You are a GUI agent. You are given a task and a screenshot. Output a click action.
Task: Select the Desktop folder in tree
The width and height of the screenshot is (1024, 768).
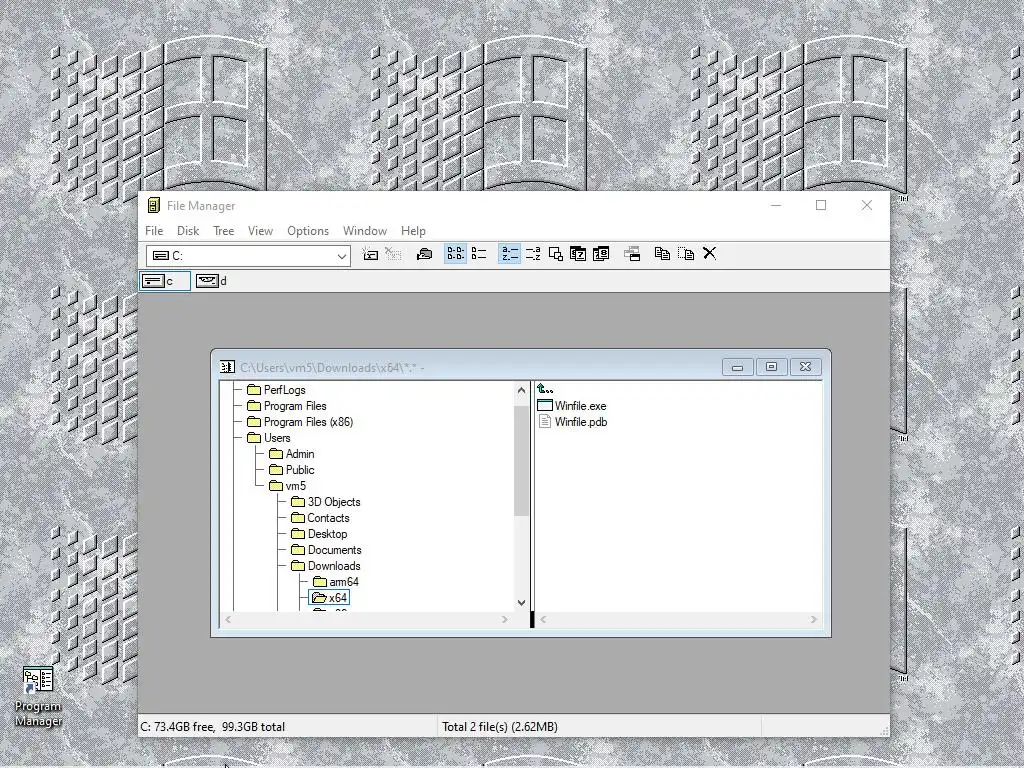(319, 534)
